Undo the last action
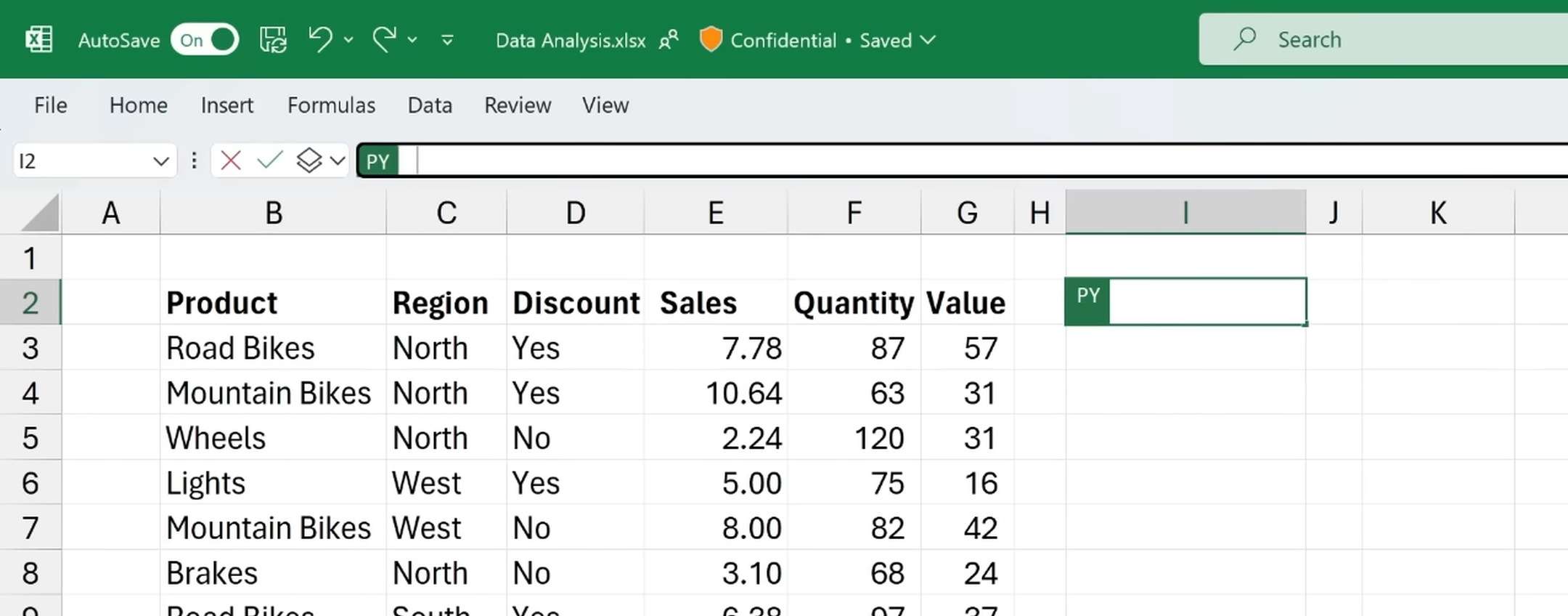Screen dimensions: 1568x616 [x=319, y=39]
